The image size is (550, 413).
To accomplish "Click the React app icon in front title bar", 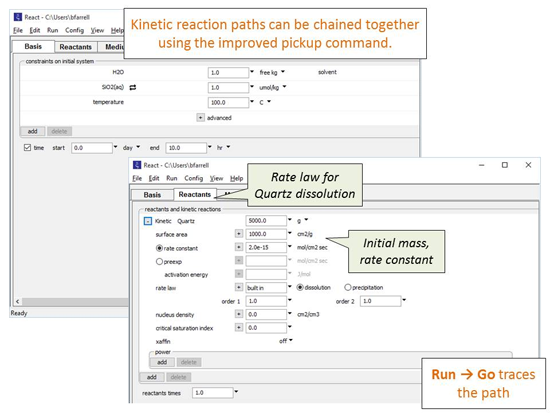I will [137, 165].
